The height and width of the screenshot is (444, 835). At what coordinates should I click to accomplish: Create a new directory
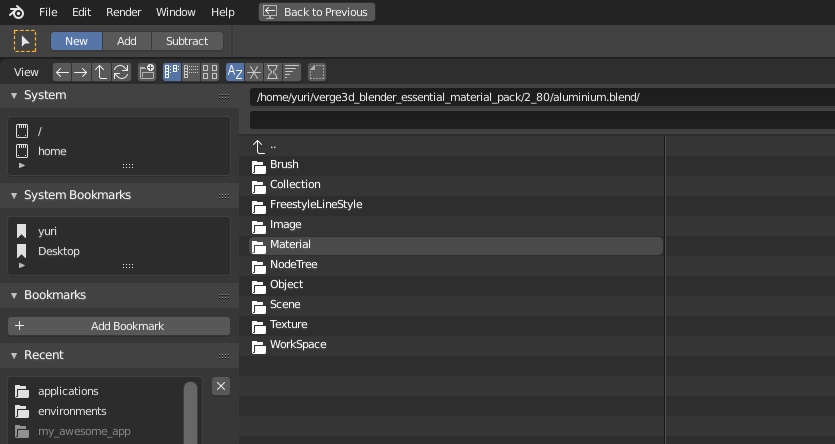coord(147,72)
